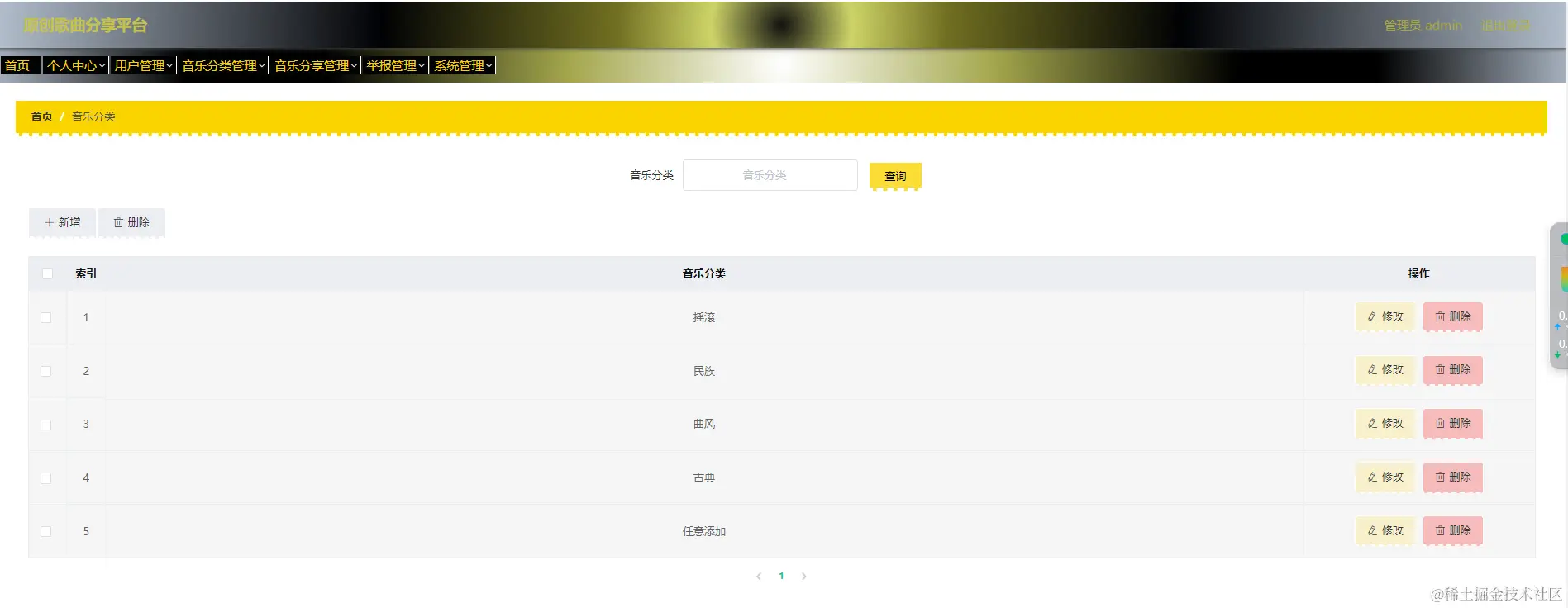Check the checkbox for row 1 摇滚

coord(46,318)
